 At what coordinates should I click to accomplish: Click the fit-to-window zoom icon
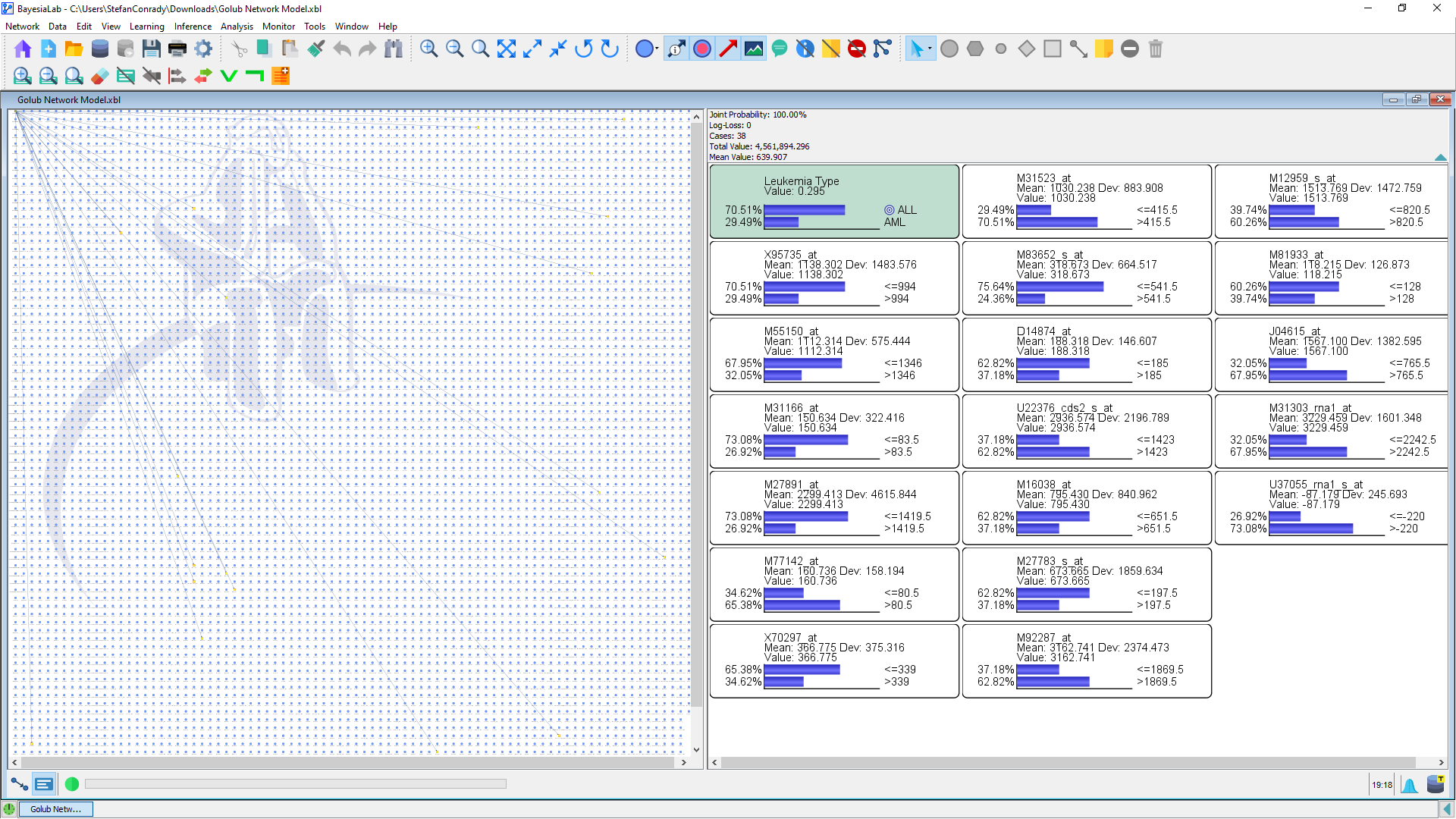tap(506, 49)
